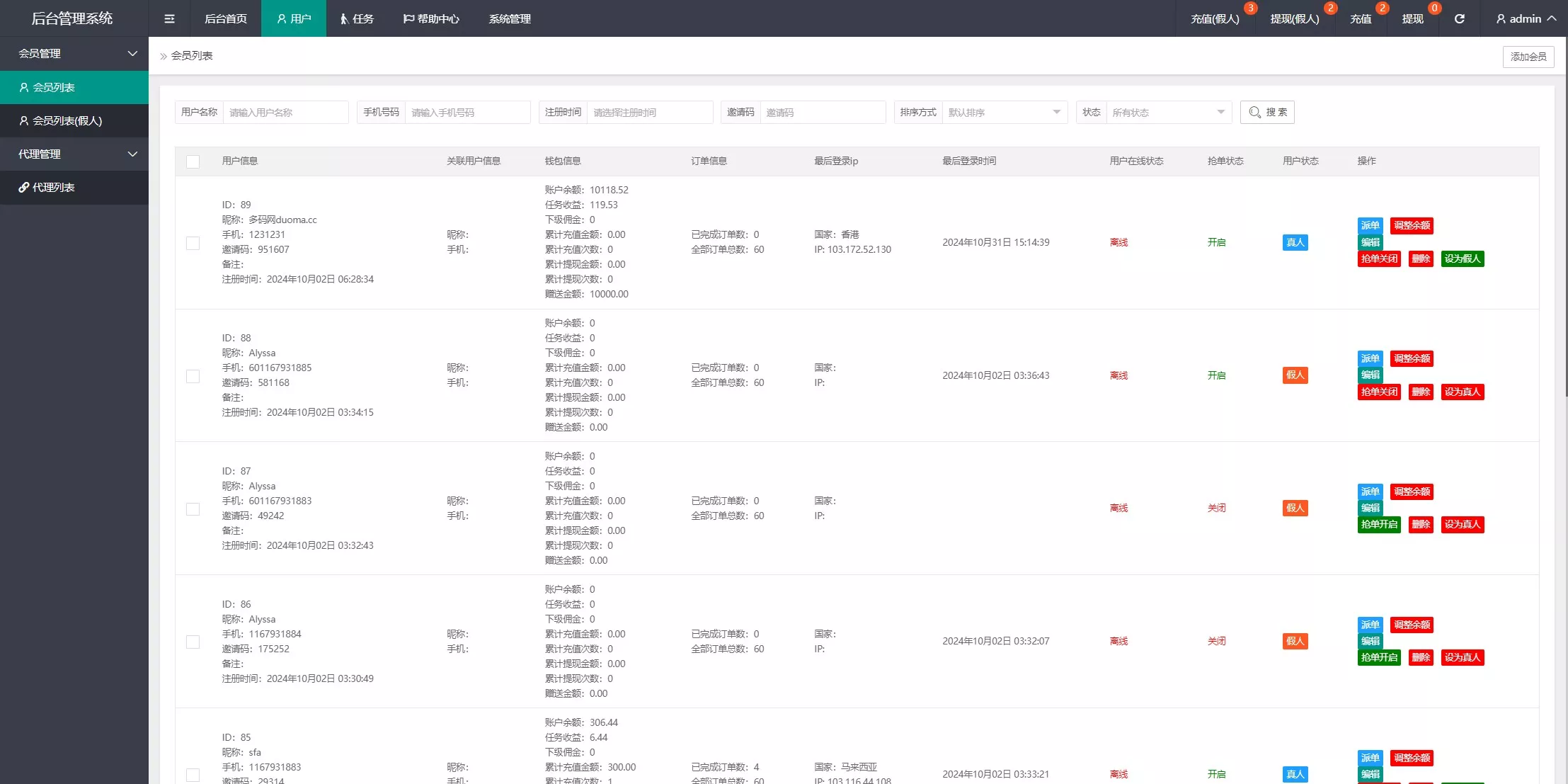Click the 添加会员 button
This screenshot has width=1568, height=784.
[1528, 57]
